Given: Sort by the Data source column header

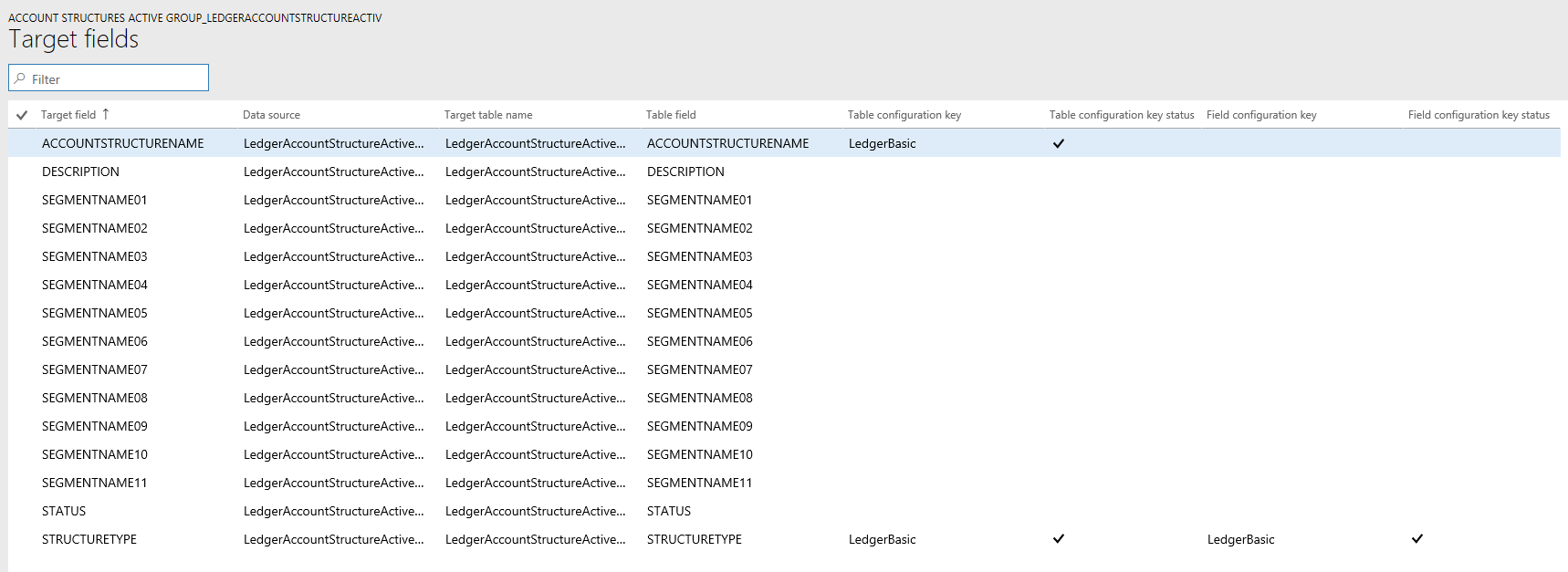Looking at the screenshot, I should click(271, 115).
